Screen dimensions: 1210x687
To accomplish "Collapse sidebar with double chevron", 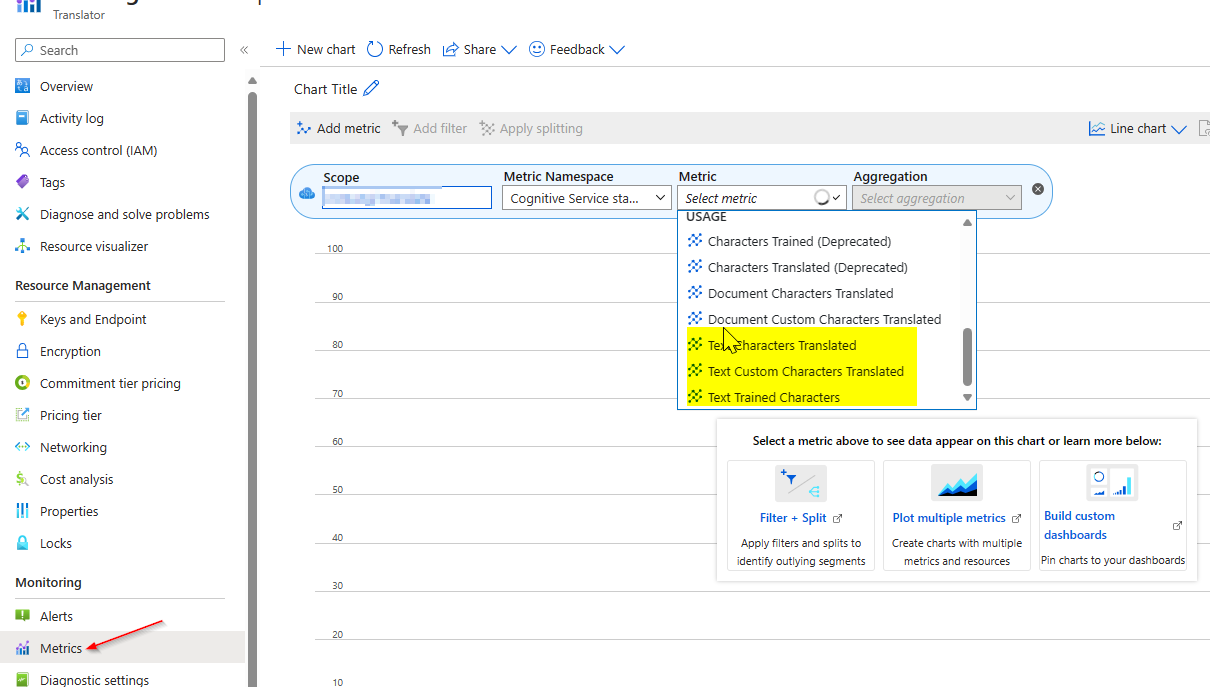I will (244, 50).
